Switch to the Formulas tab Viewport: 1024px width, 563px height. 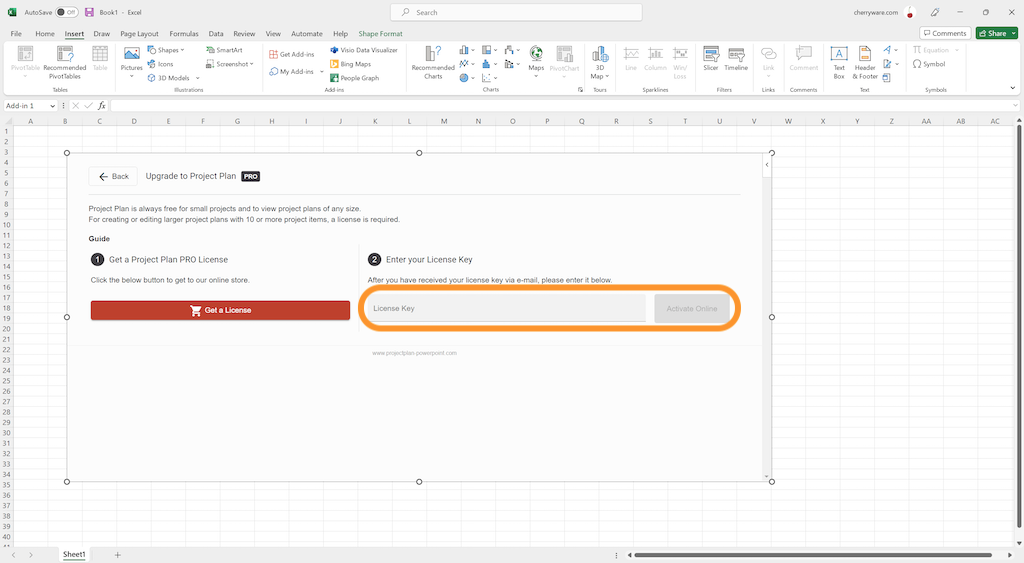point(183,33)
